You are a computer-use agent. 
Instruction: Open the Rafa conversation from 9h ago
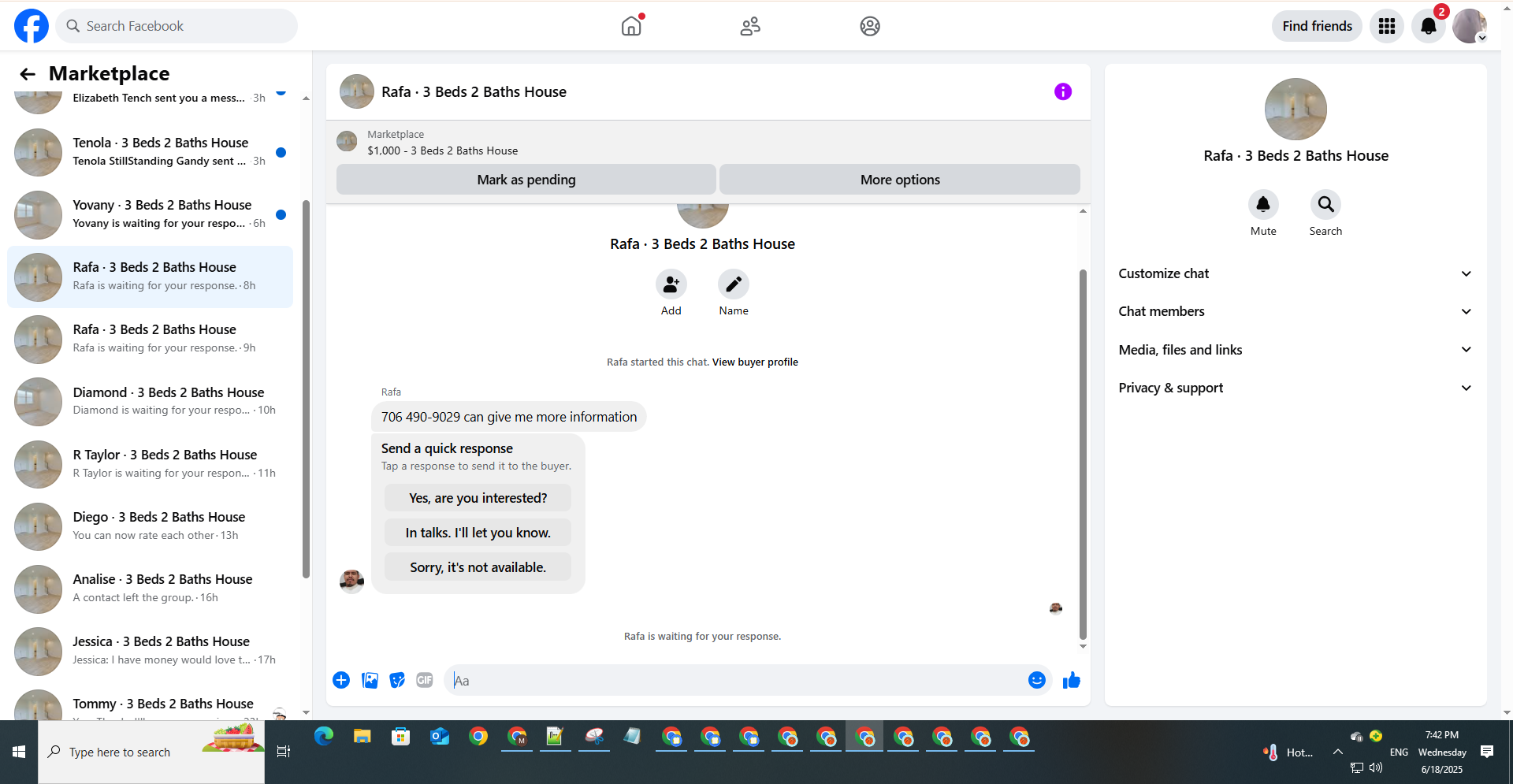click(x=150, y=339)
